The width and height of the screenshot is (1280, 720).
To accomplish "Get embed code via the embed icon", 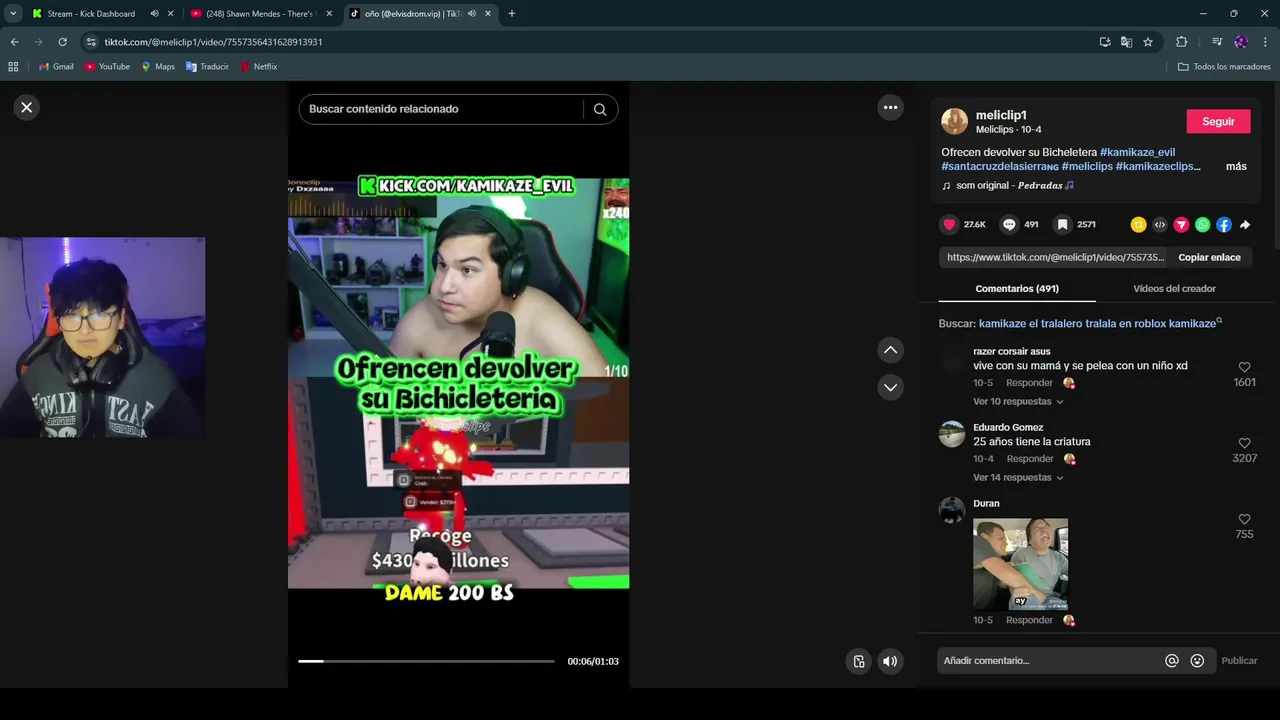I will click(1160, 225).
